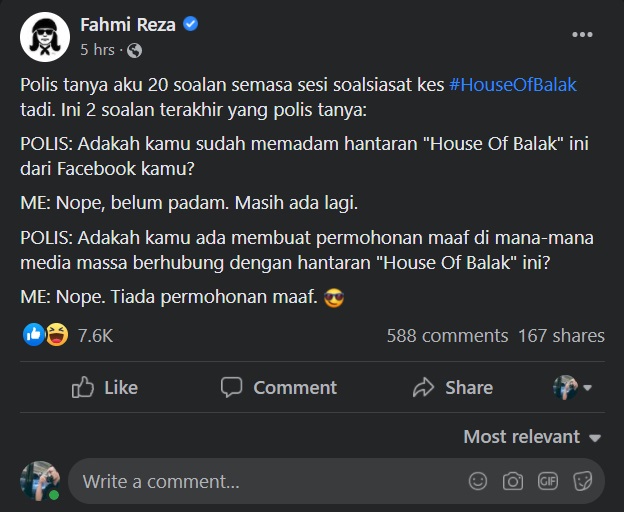Expand the Most relevant comment sort menu
624x512 pixels.
point(532,437)
